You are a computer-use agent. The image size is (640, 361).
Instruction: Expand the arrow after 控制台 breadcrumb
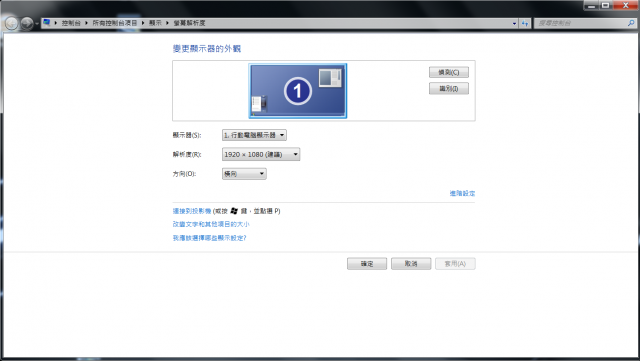(87, 23)
